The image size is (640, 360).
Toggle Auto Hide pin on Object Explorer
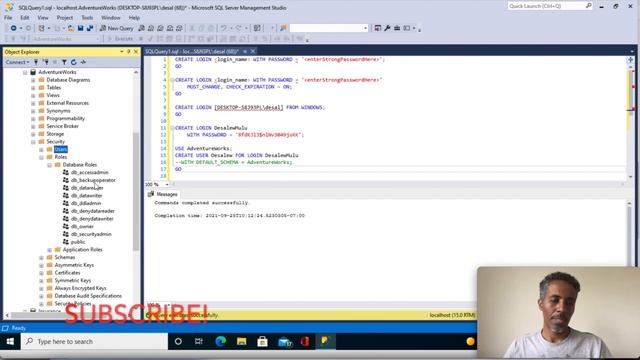pos(129,52)
